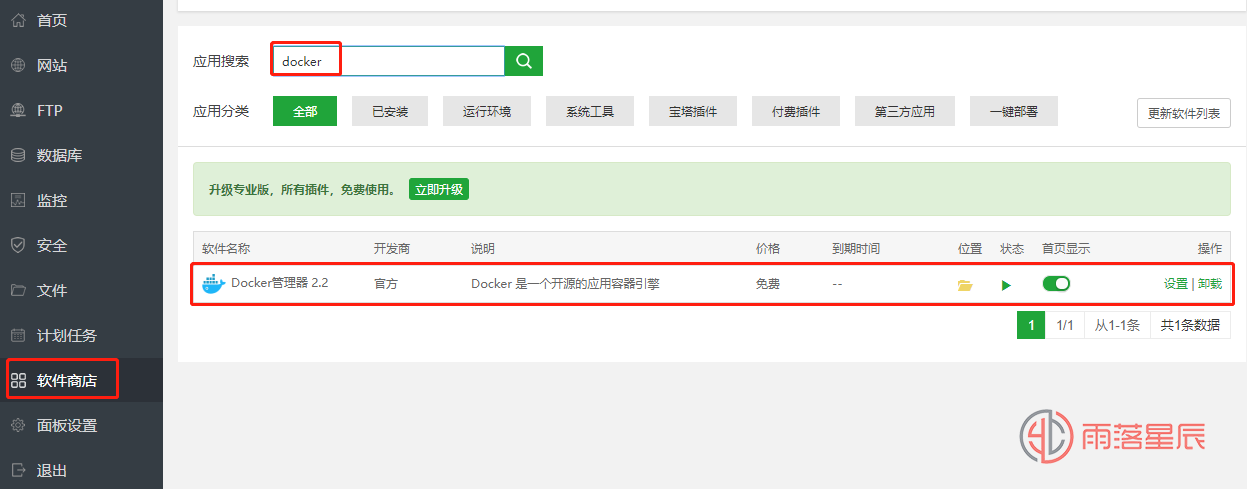The image size is (1247, 489).
Task: Click the 软件名称 column header
Action: (x=226, y=248)
